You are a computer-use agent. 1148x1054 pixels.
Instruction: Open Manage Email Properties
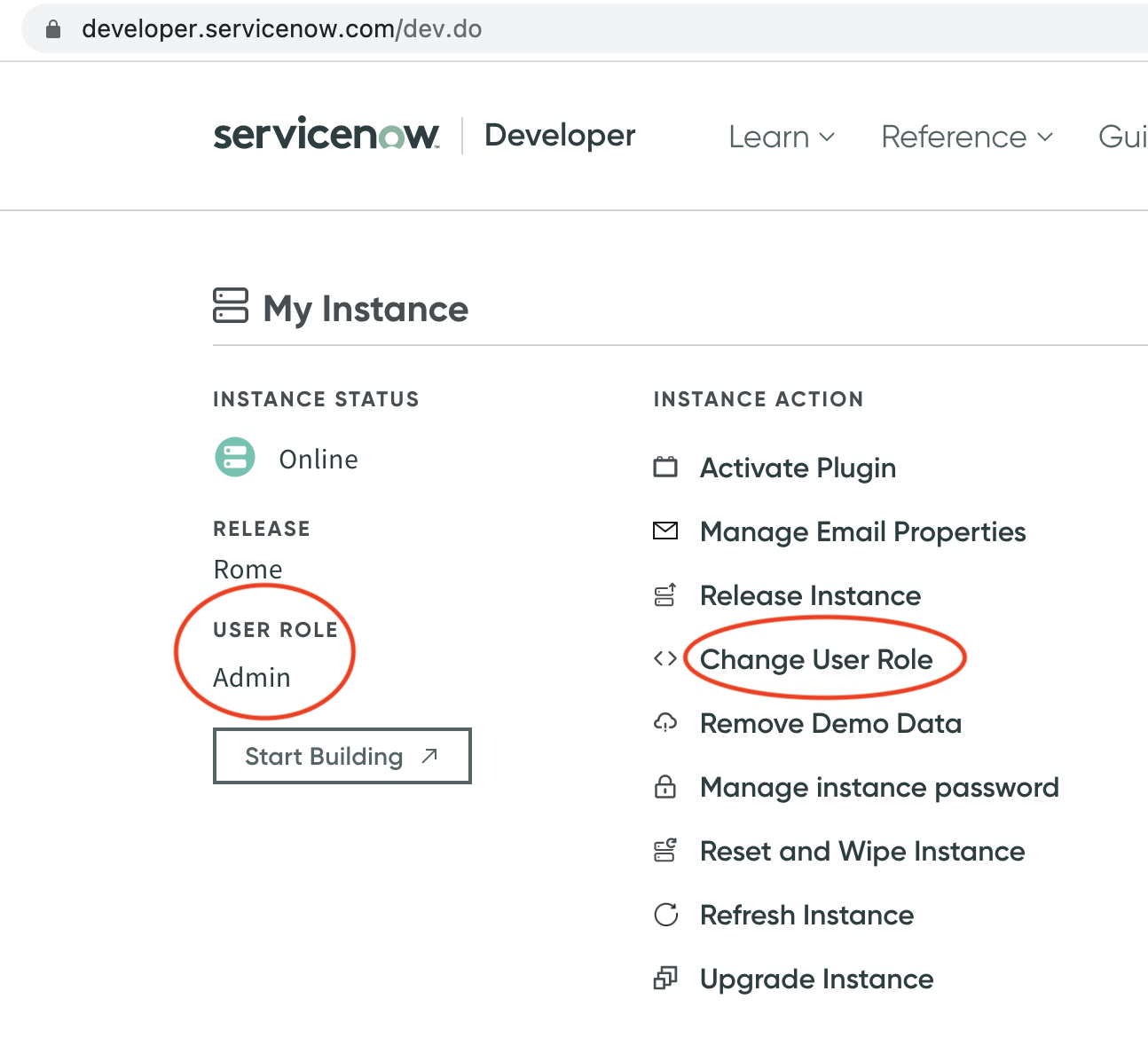[x=862, y=531]
